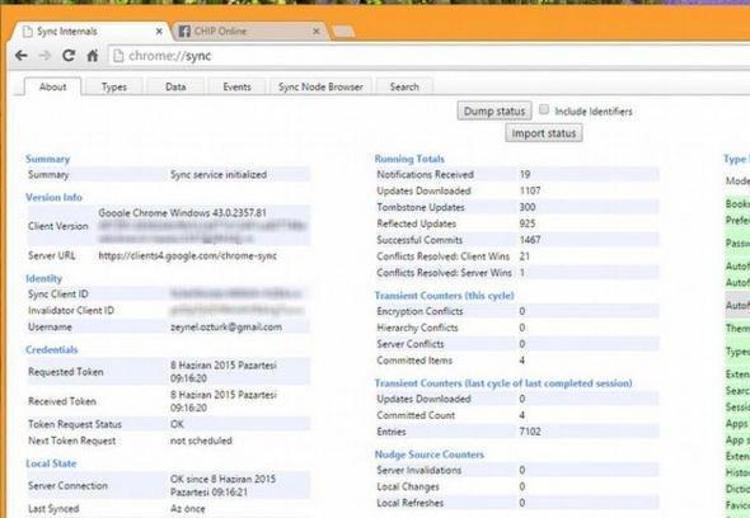The image size is (750, 518).
Task: Click the Google Chrome Windows 43.0.2357.81 text
Action: 182,213
